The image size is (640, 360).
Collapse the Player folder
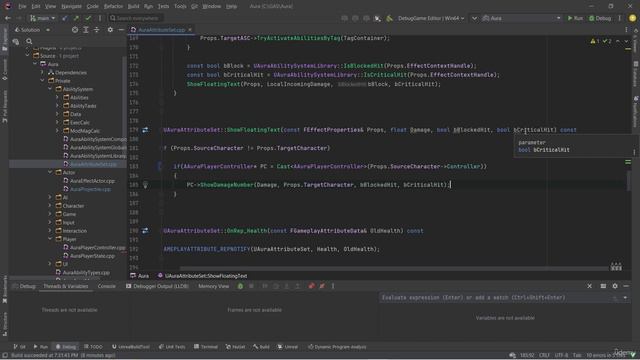pos(51,239)
